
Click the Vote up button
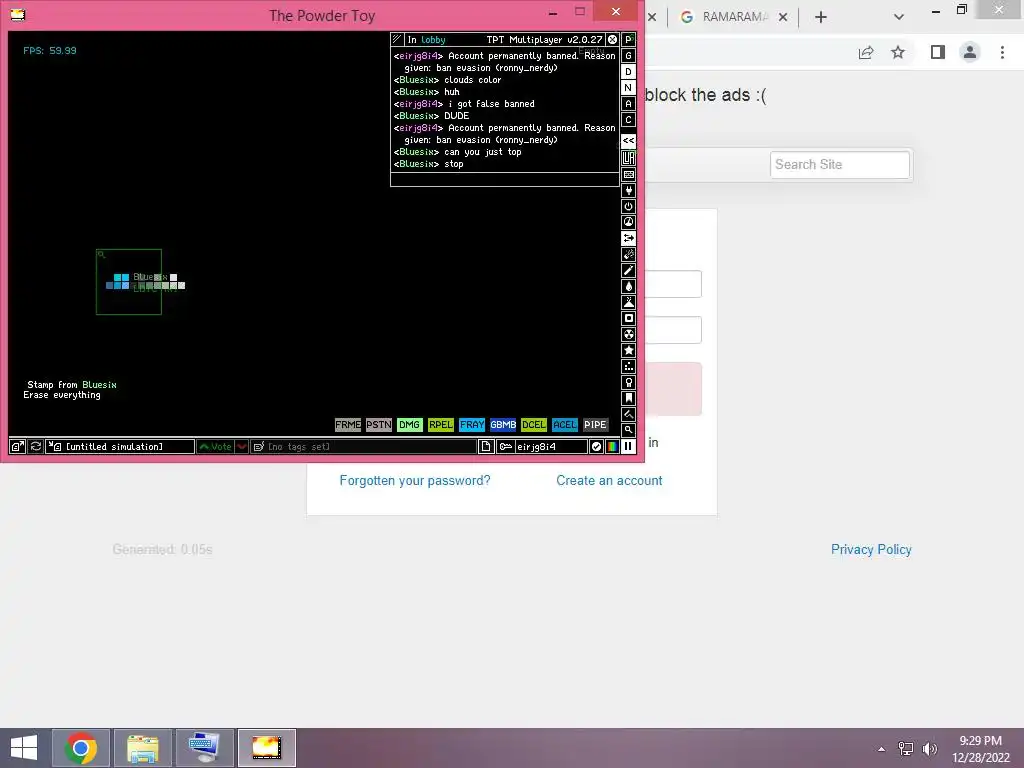click(x=216, y=447)
